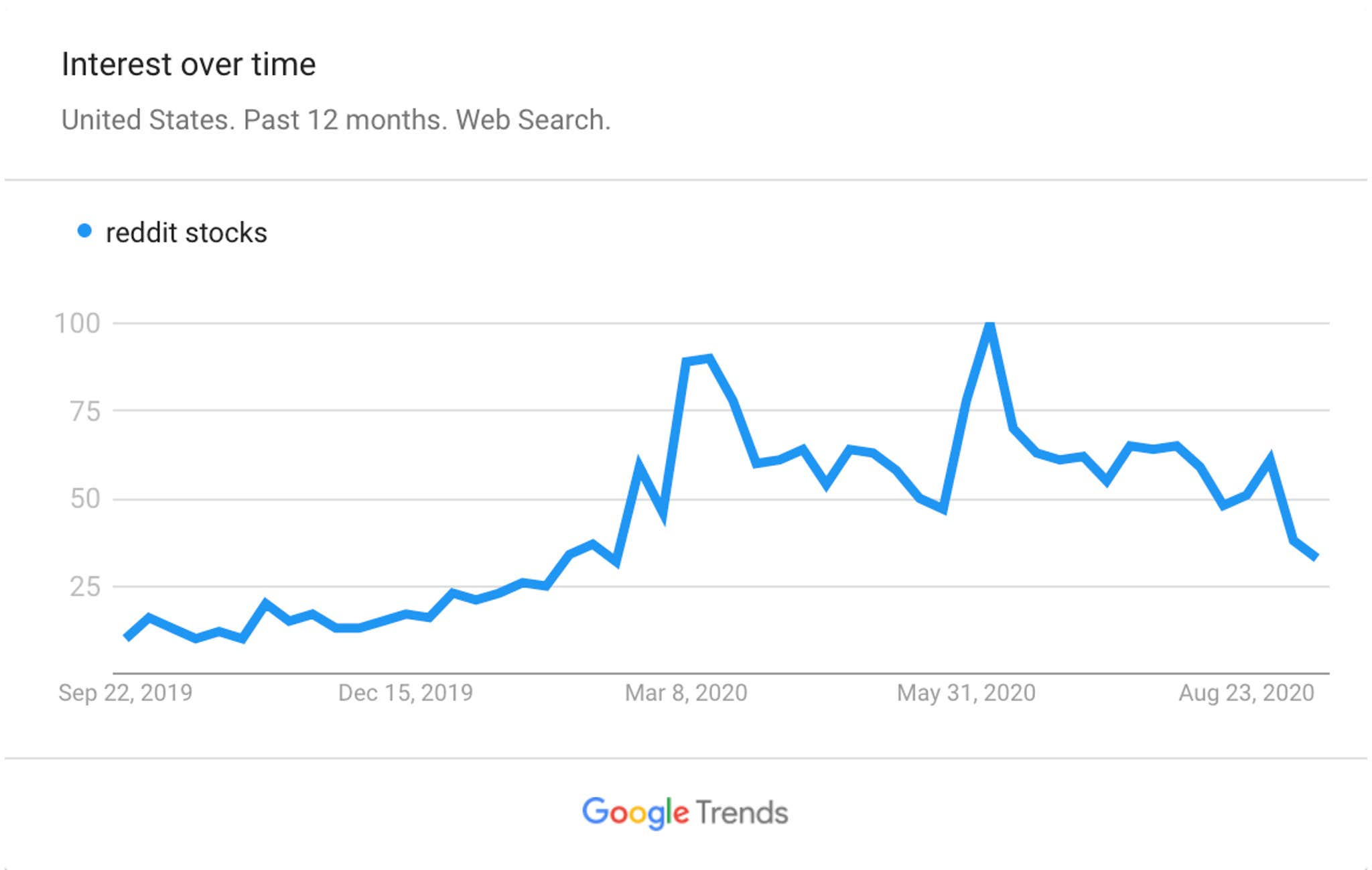Click the Google Trends logo
The image size is (1372, 870).
(685, 812)
